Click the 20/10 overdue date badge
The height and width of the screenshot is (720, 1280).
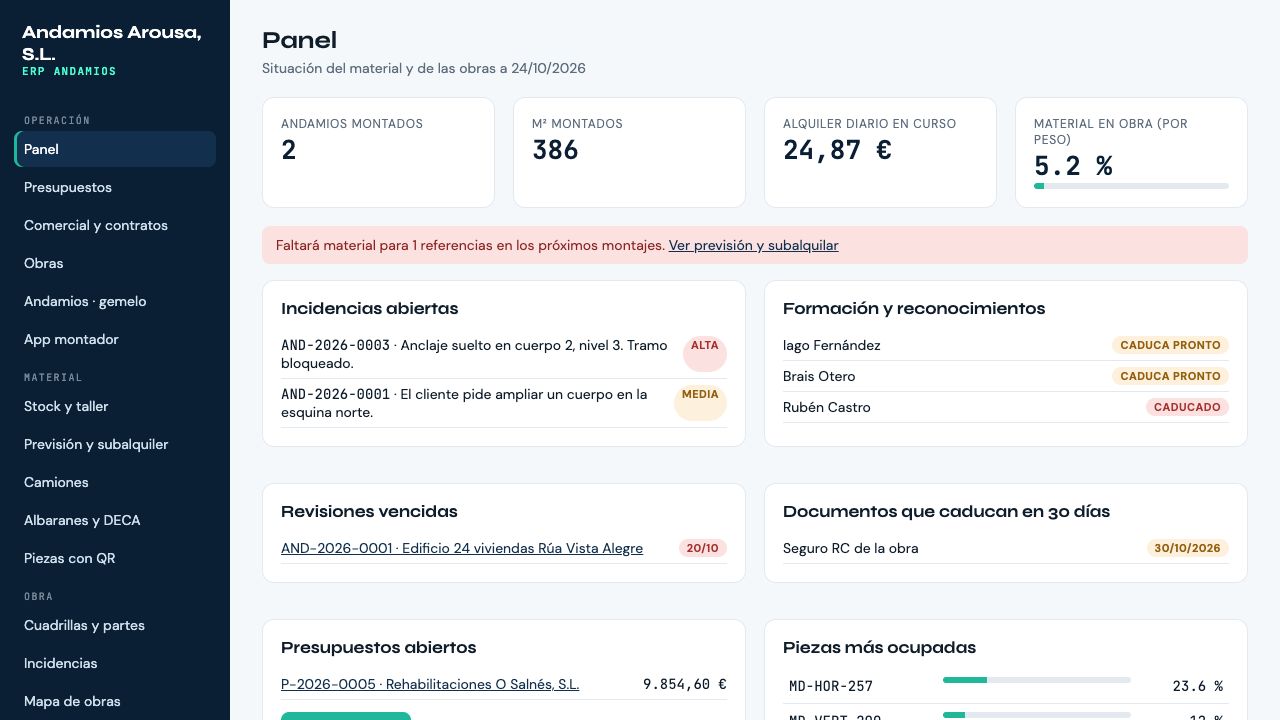click(703, 548)
